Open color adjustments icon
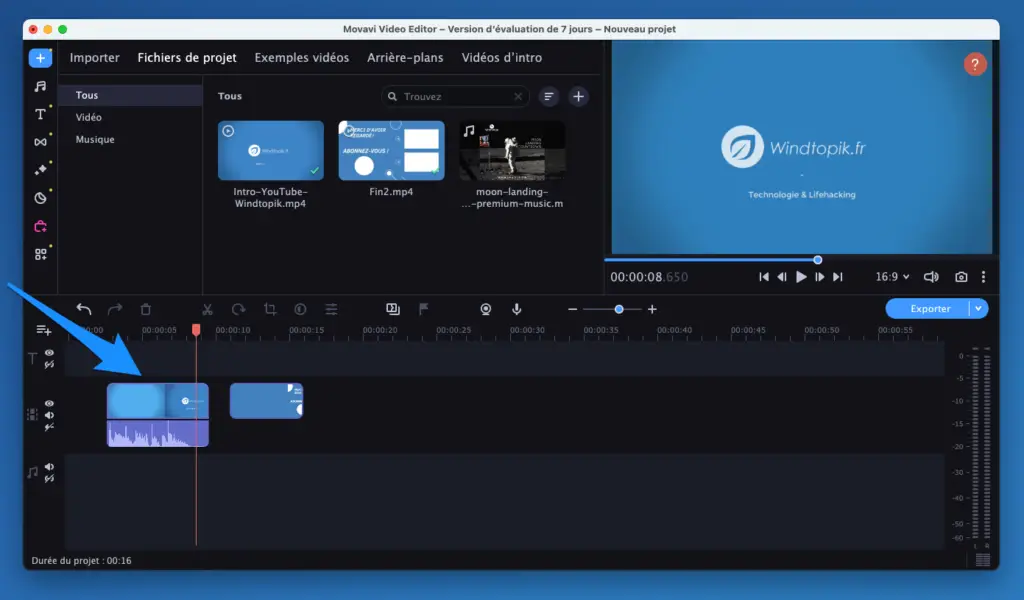This screenshot has width=1024, height=600. pyautogui.click(x=300, y=309)
